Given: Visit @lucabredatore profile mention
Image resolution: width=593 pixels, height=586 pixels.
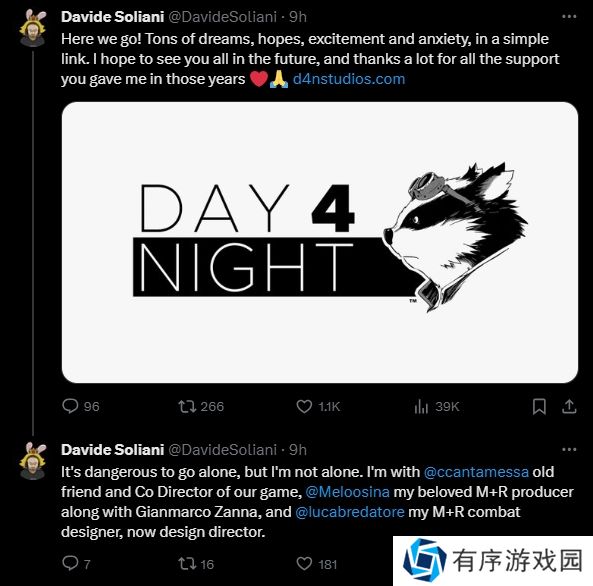Looking at the screenshot, I should [350, 512].
